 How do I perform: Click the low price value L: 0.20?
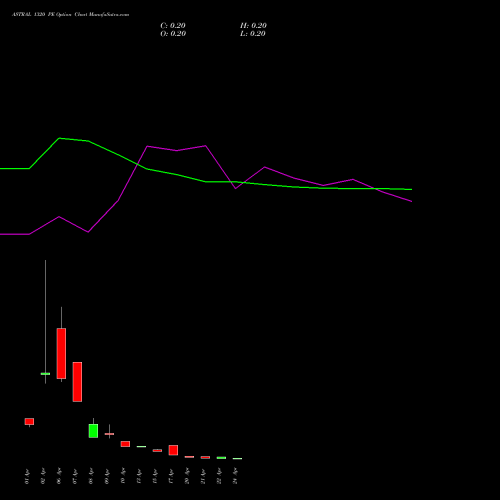coord(253,34)
